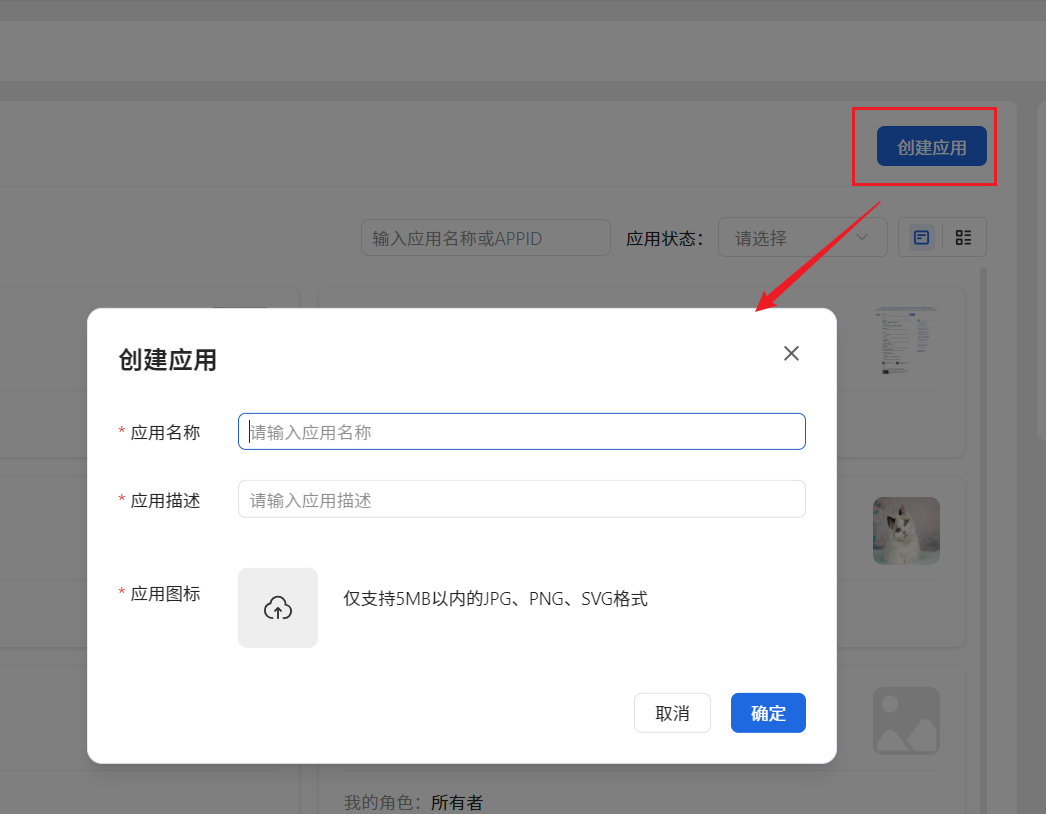
Task: Click the 我的角色：所有者 text
Action: [x=414, y=802]
